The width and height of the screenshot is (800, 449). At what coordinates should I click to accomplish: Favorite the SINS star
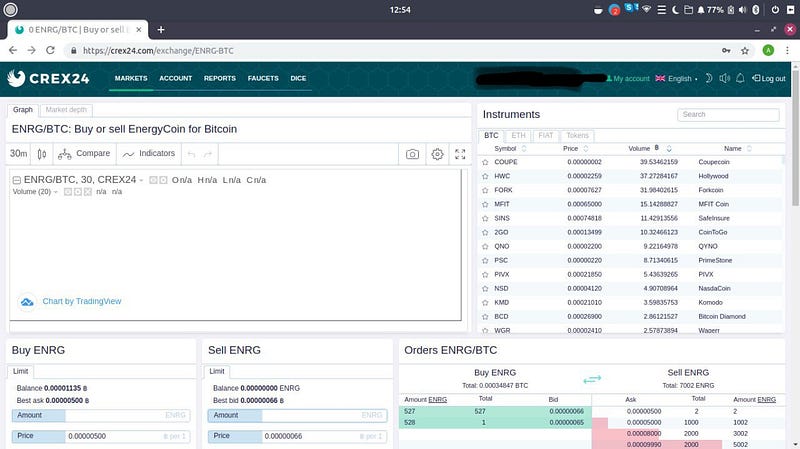(485, 218)
